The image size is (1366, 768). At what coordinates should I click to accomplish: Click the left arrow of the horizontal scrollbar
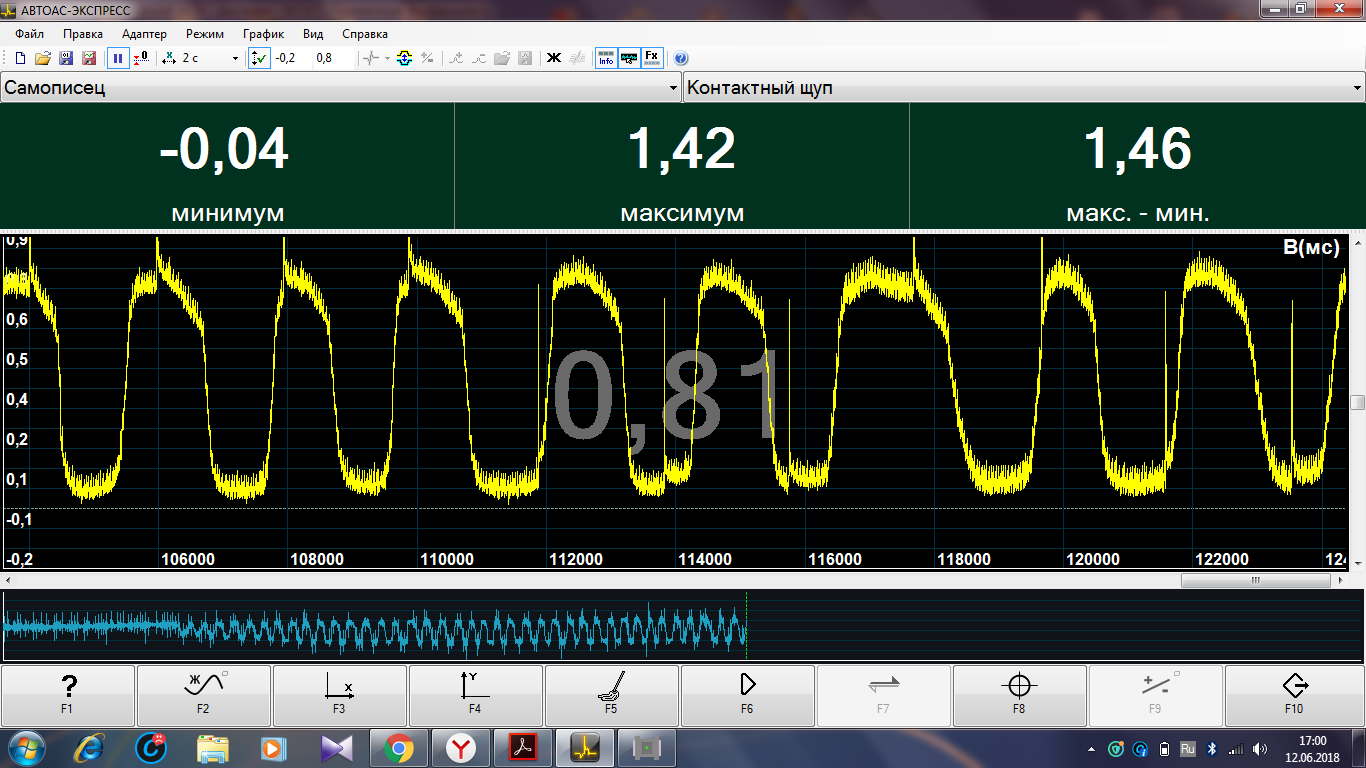(7, 580)
